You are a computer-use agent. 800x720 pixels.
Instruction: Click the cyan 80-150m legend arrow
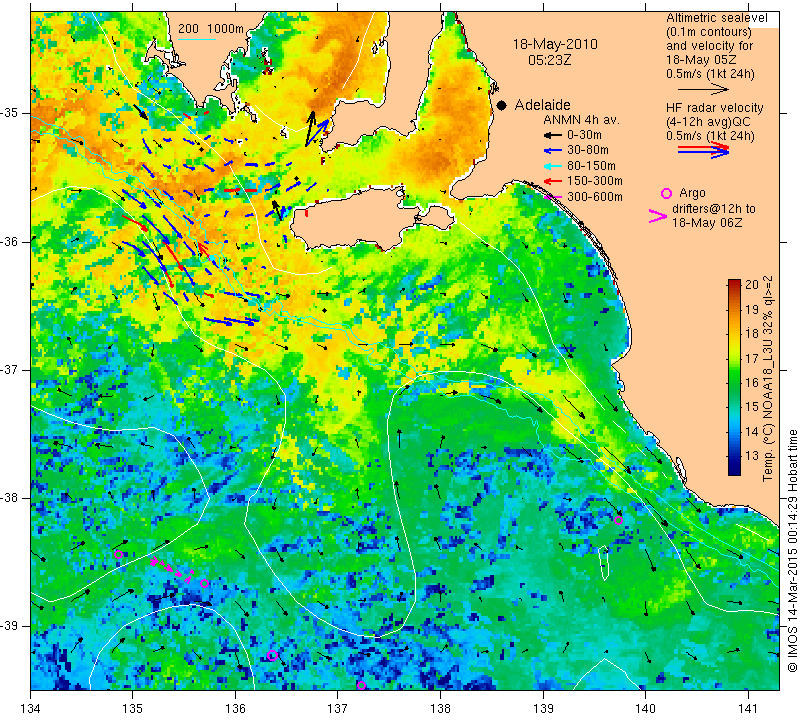pyautogui.click(x=552, y=166)
